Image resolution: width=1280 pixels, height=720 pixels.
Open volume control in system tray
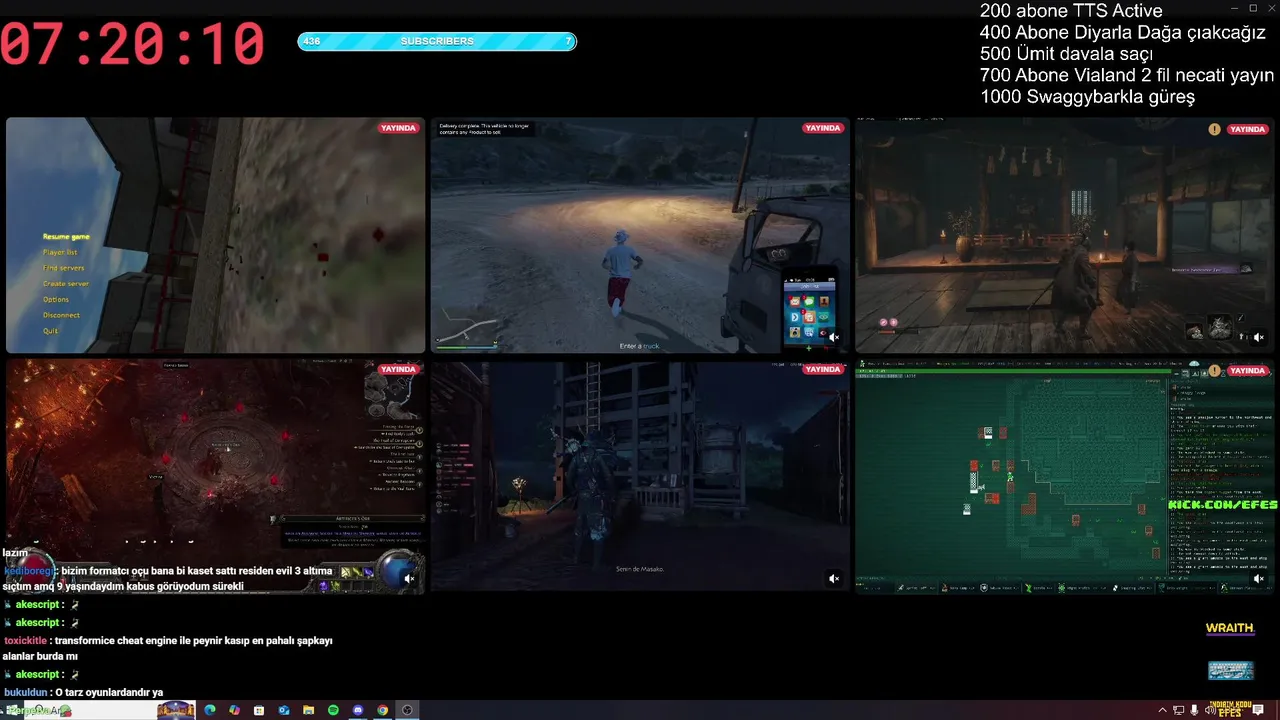pyautogui.click(x=1209, y=710)
